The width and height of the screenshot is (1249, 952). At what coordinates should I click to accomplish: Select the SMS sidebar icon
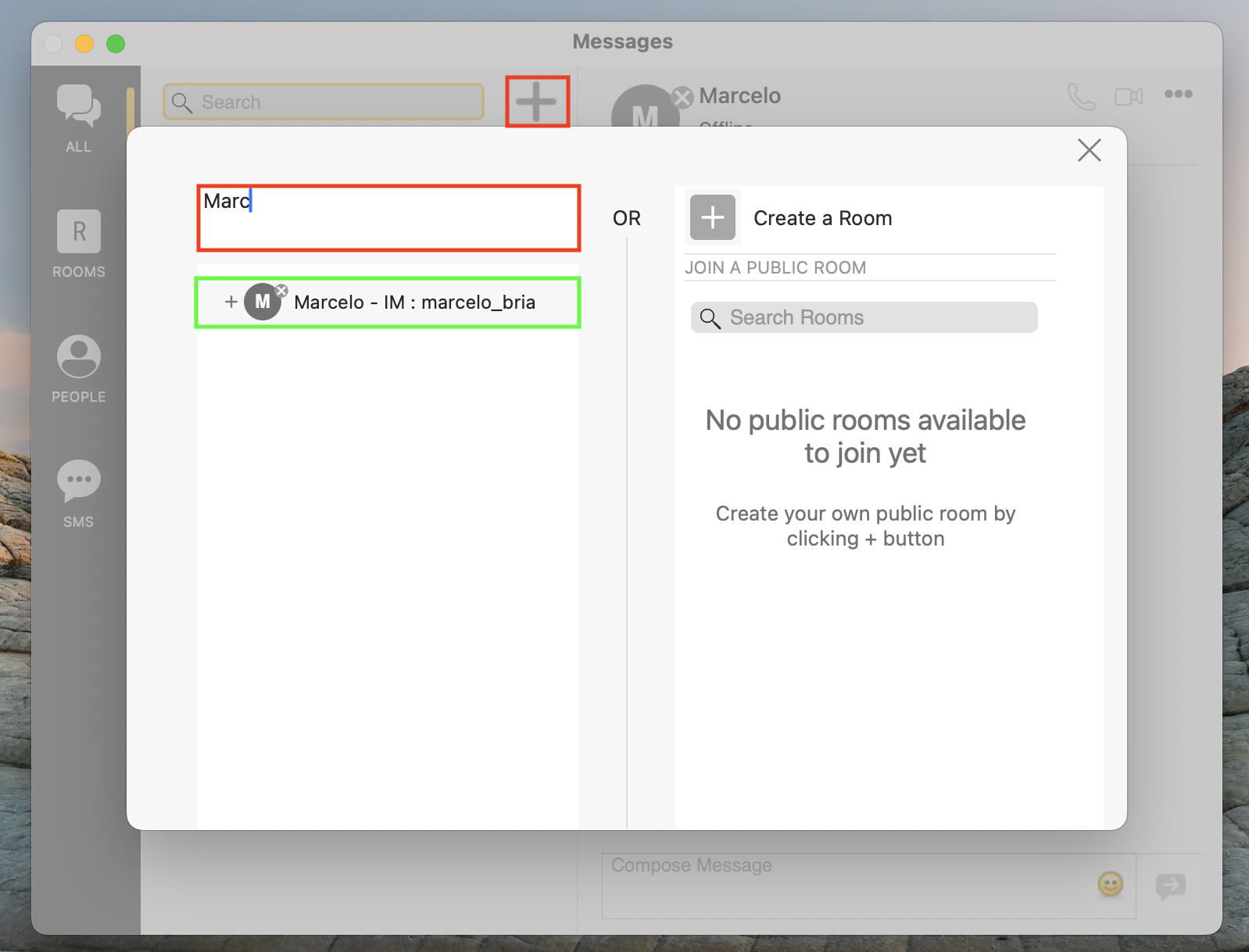(78, 493)
